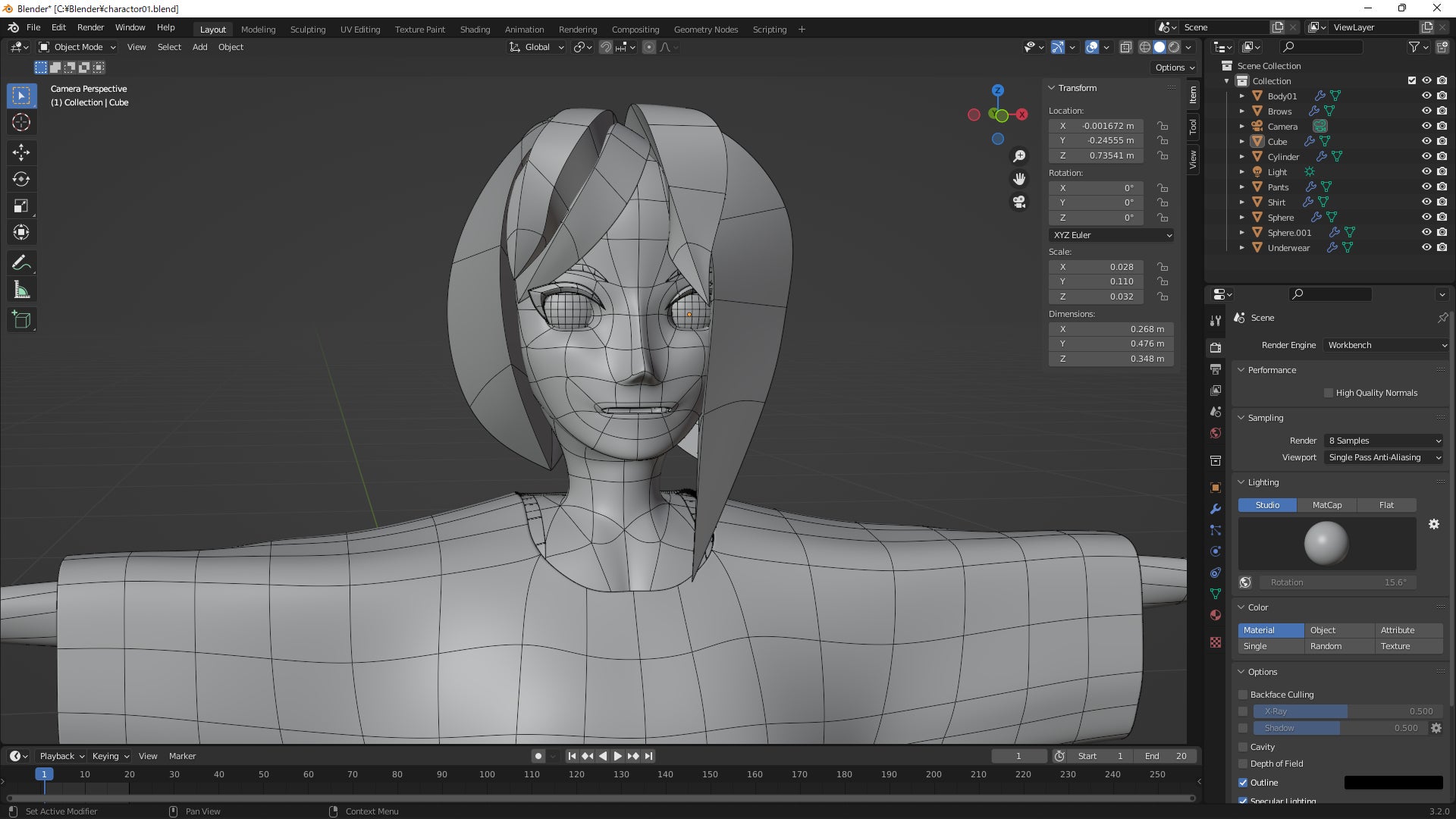Select the Measure tool

(21, 290)
